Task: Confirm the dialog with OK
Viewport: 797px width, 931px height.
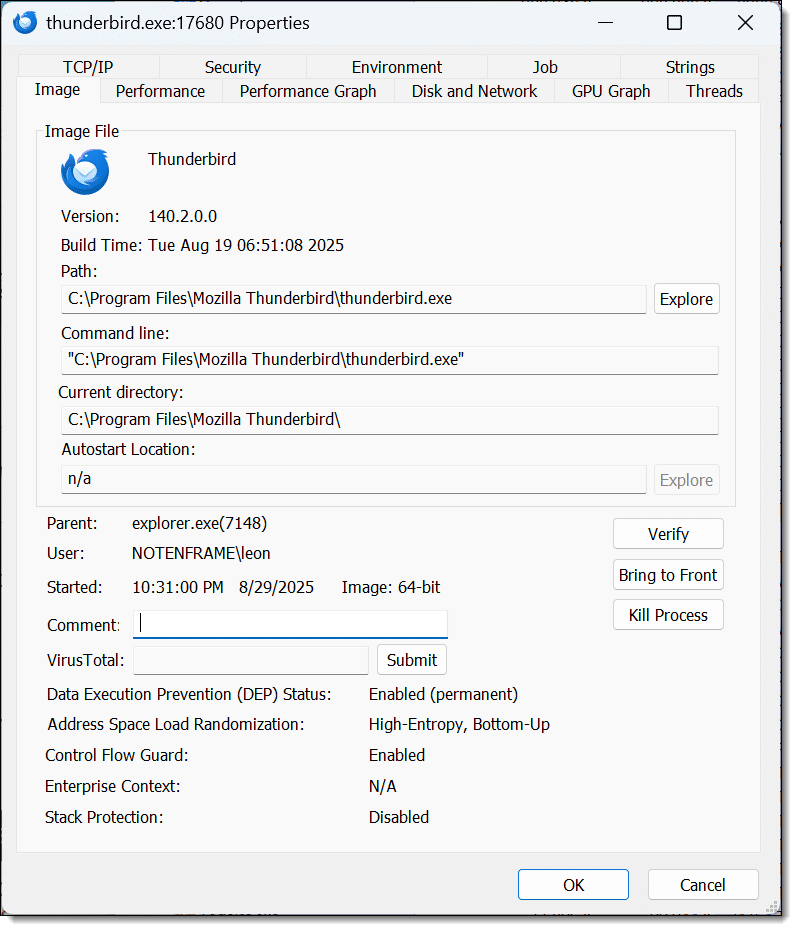Action: tap(573, 884)
